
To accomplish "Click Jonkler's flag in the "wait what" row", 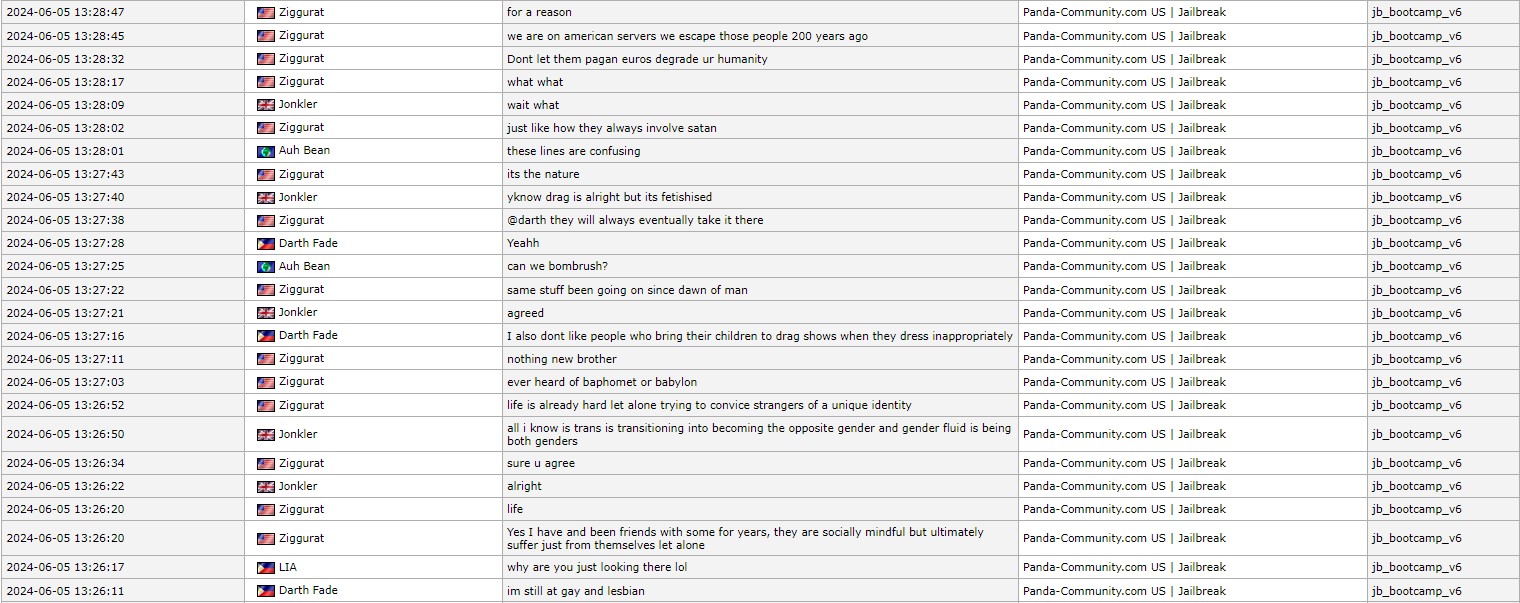I will (265, 105).
